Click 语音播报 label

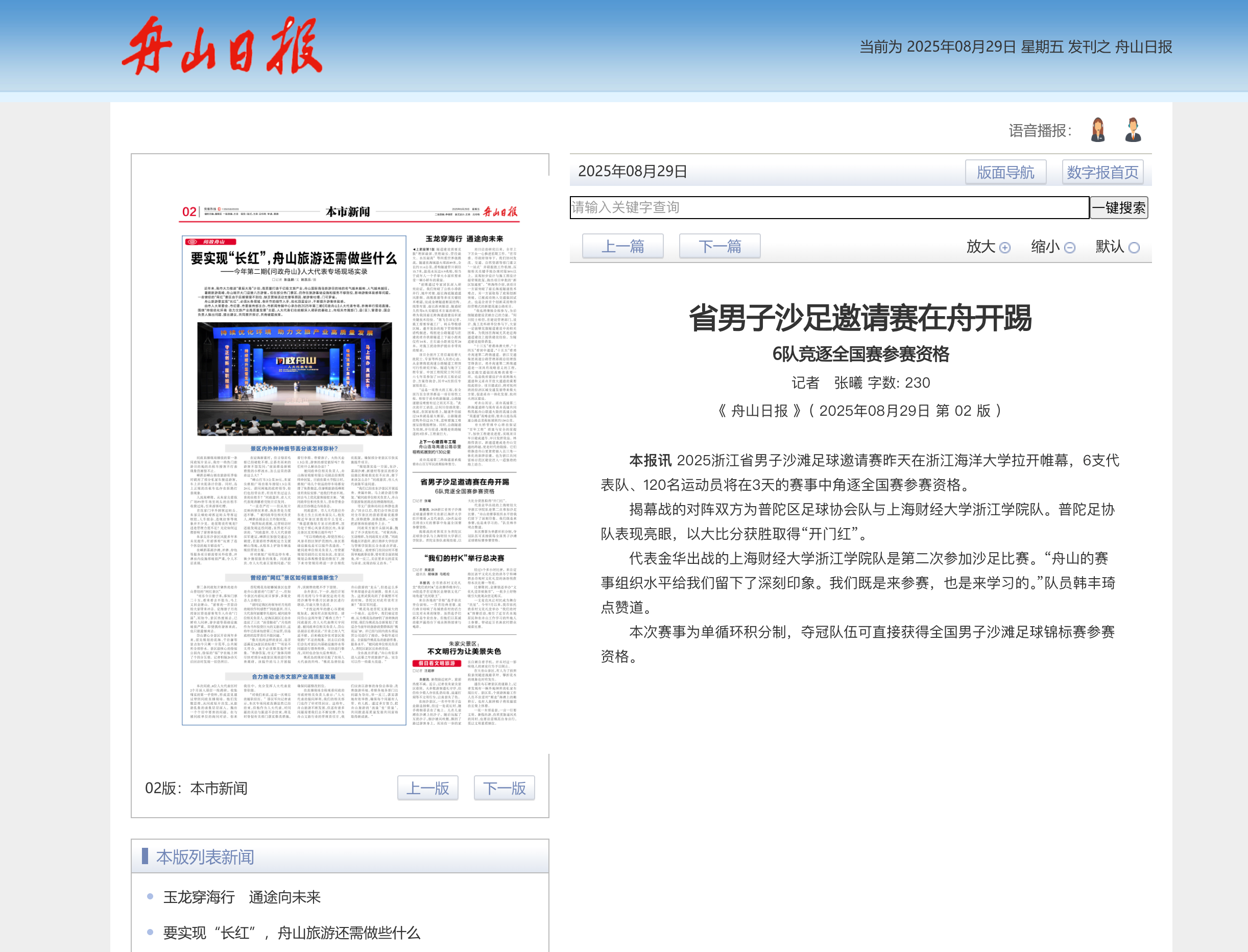coord(1040,131)
